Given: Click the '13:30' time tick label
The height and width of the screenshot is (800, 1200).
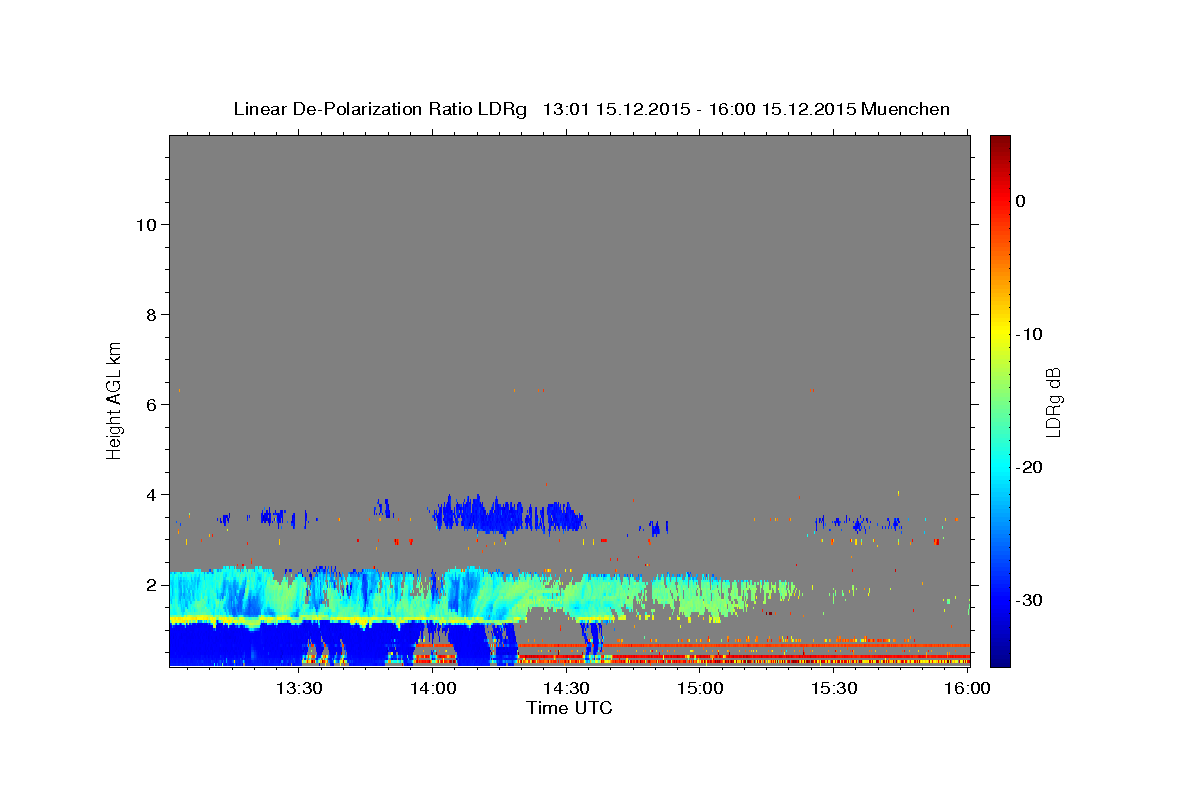Looking at the screenshot, I should (298, 688).
